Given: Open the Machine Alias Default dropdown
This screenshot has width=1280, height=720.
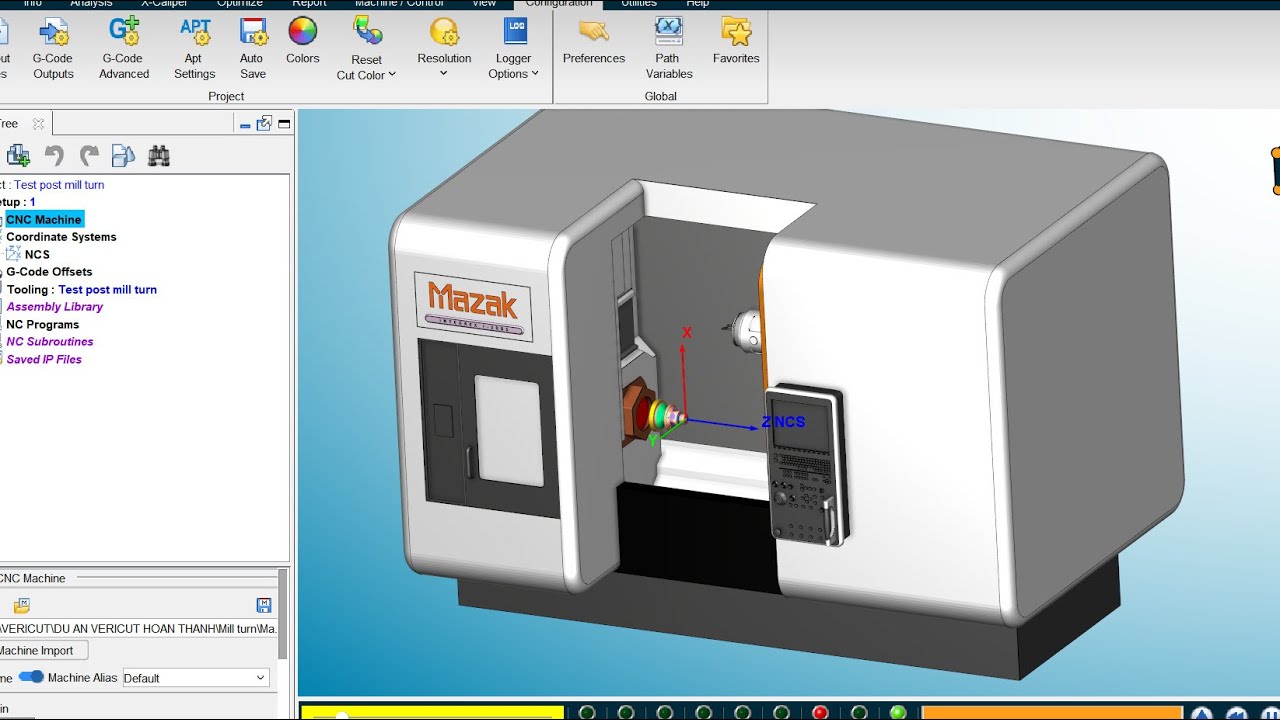Looking at the screenshot, I should 196,677.
